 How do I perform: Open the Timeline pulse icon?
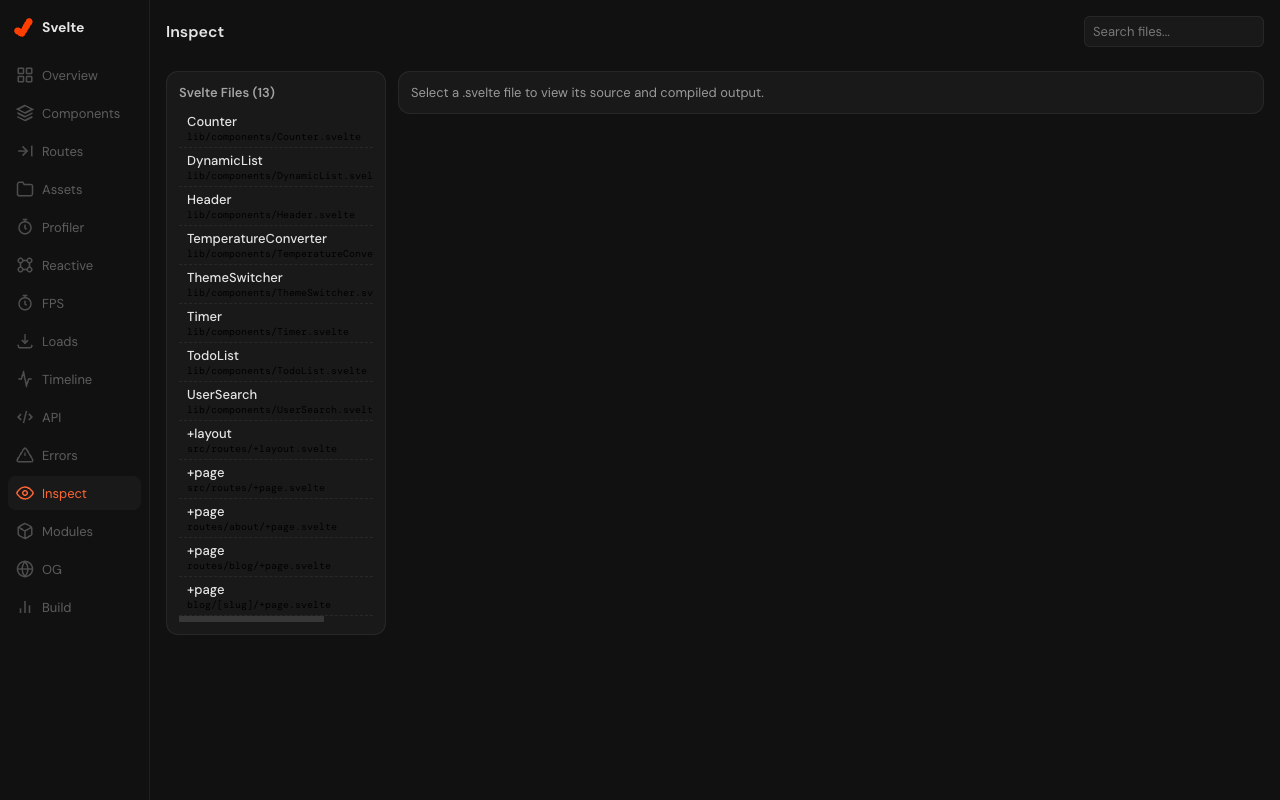(25, 379)
